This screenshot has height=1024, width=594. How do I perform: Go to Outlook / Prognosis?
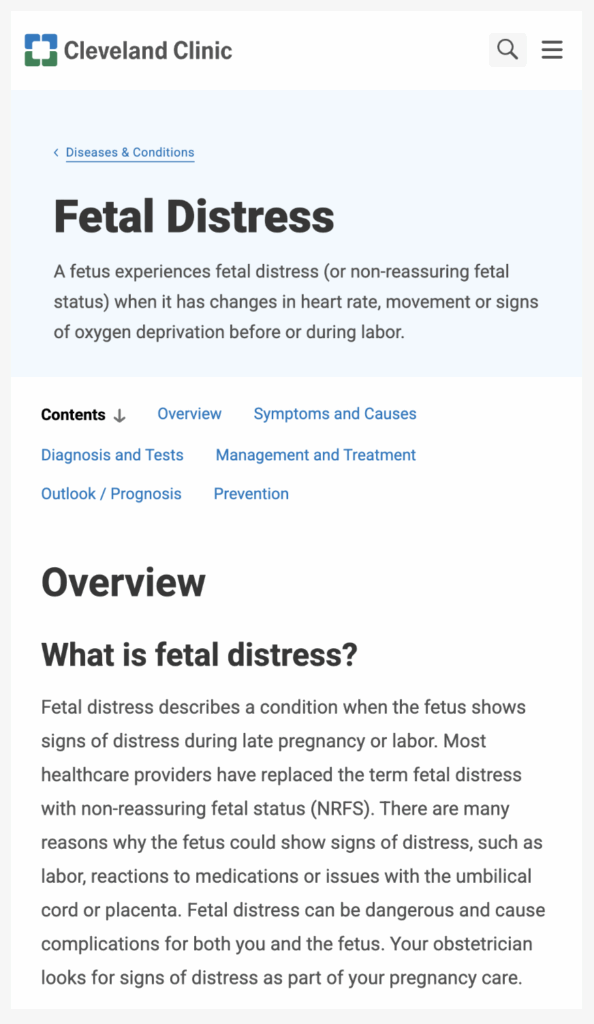[x=111, y=493]
